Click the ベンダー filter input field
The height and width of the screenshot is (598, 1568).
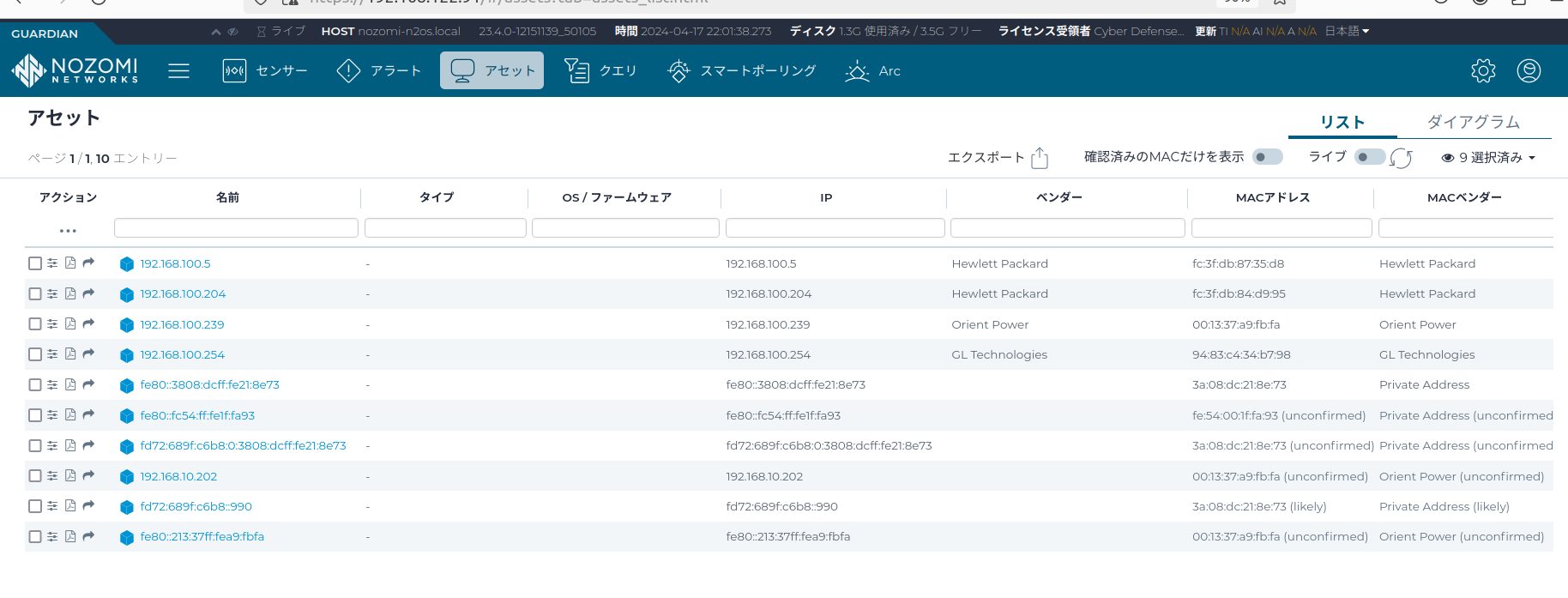1067,227
